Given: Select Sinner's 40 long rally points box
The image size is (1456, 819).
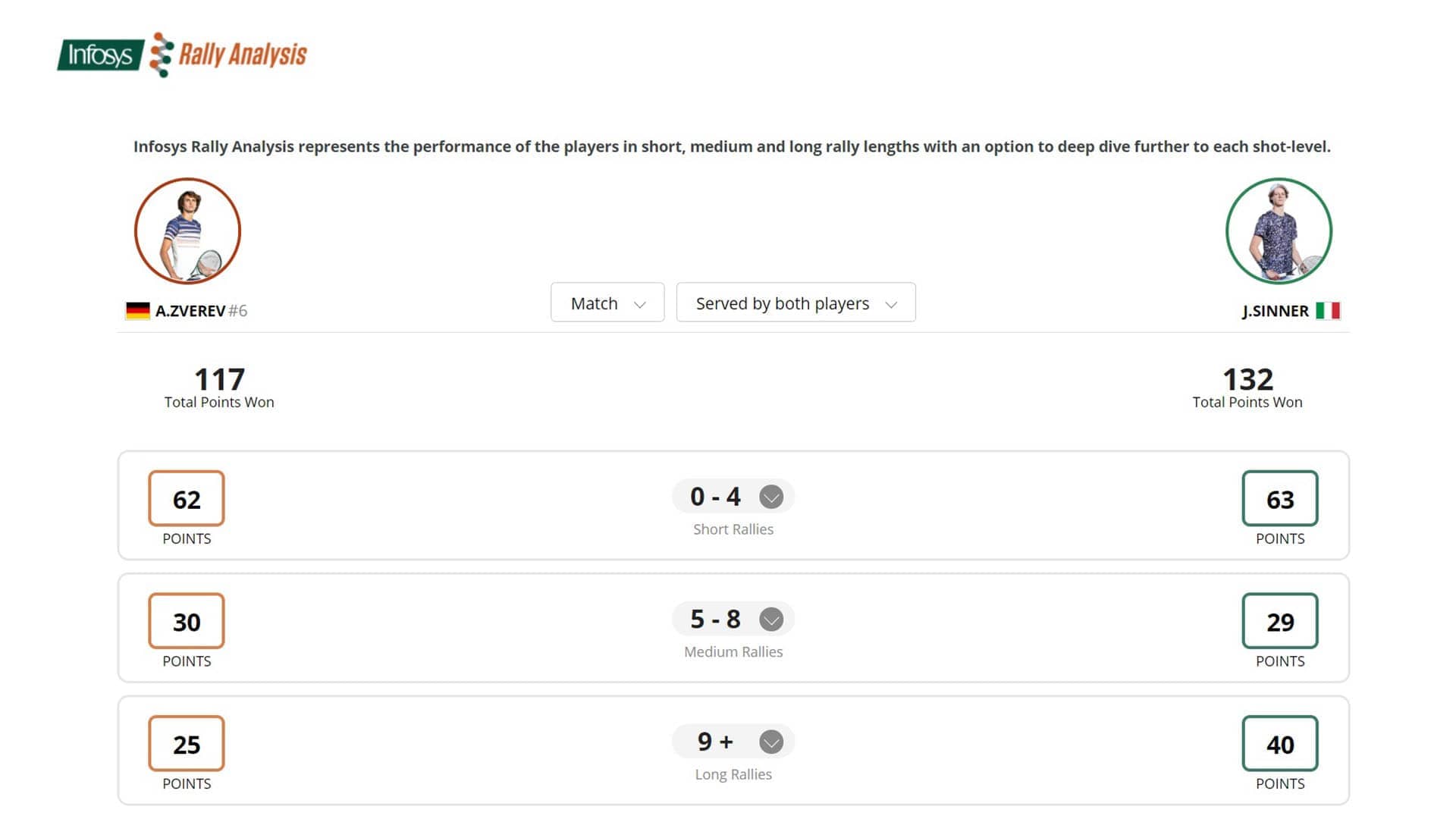Looking at the screenshot, I should coord(1280,743).
